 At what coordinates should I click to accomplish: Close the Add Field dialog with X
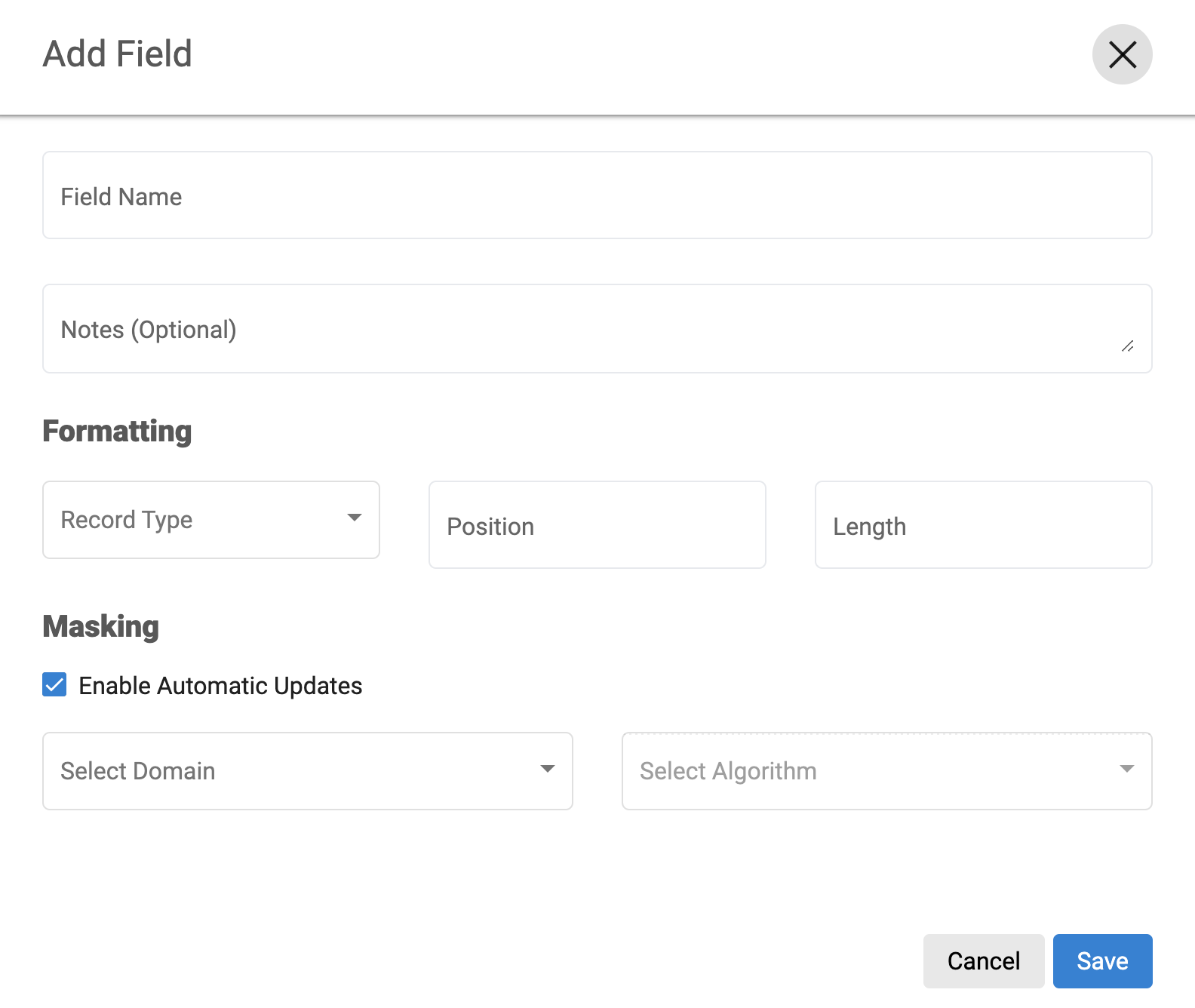click(1122, 54)
